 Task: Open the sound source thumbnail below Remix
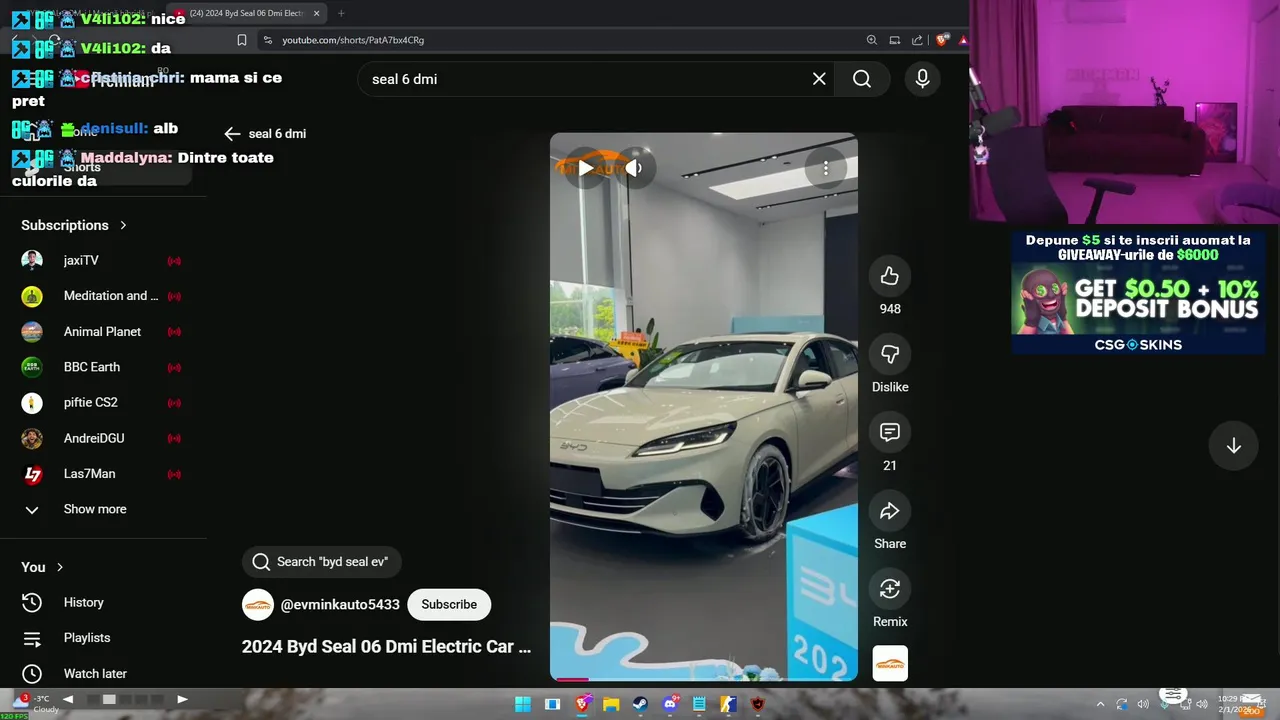(x=890, y=663)
